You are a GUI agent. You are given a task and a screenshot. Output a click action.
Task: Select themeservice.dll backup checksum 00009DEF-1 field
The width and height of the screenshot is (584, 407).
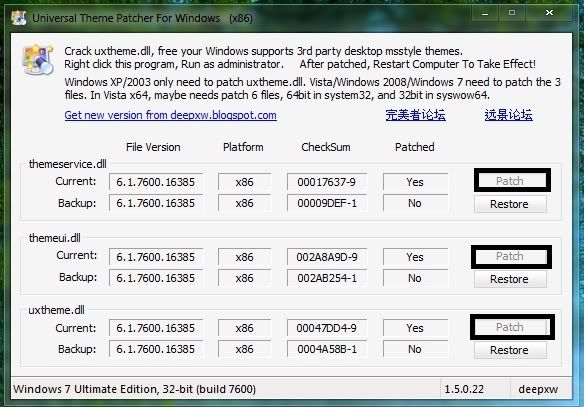pyautogui.click(x=327, y=203)
